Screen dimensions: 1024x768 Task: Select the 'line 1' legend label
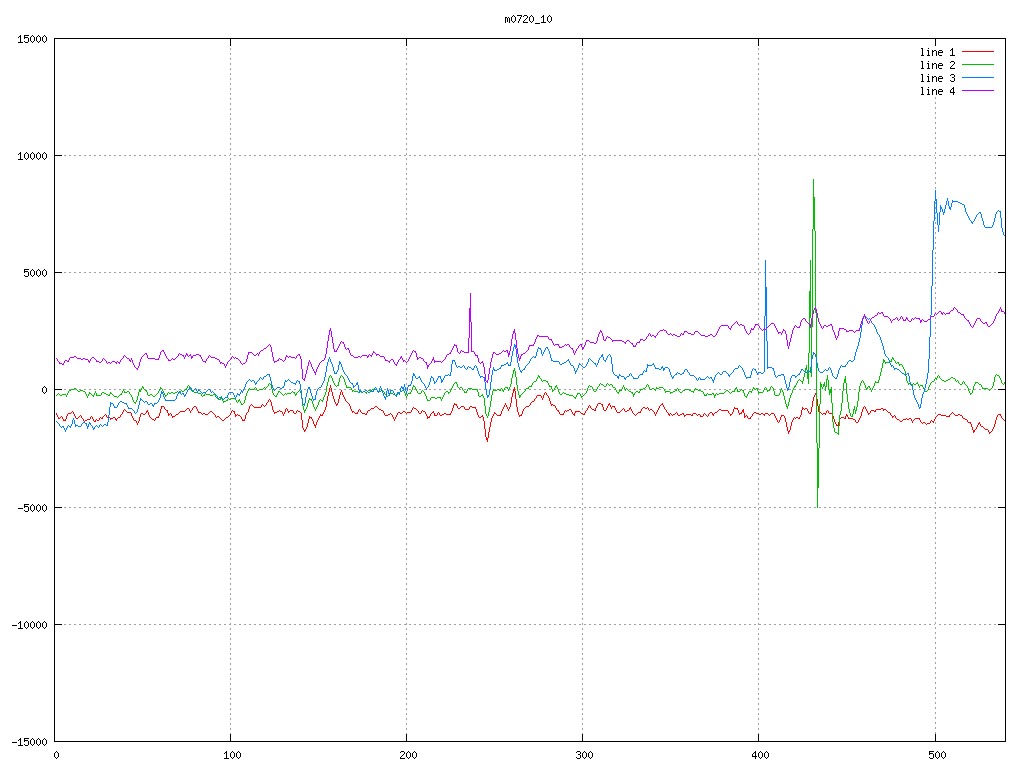(x=937, y=52)
